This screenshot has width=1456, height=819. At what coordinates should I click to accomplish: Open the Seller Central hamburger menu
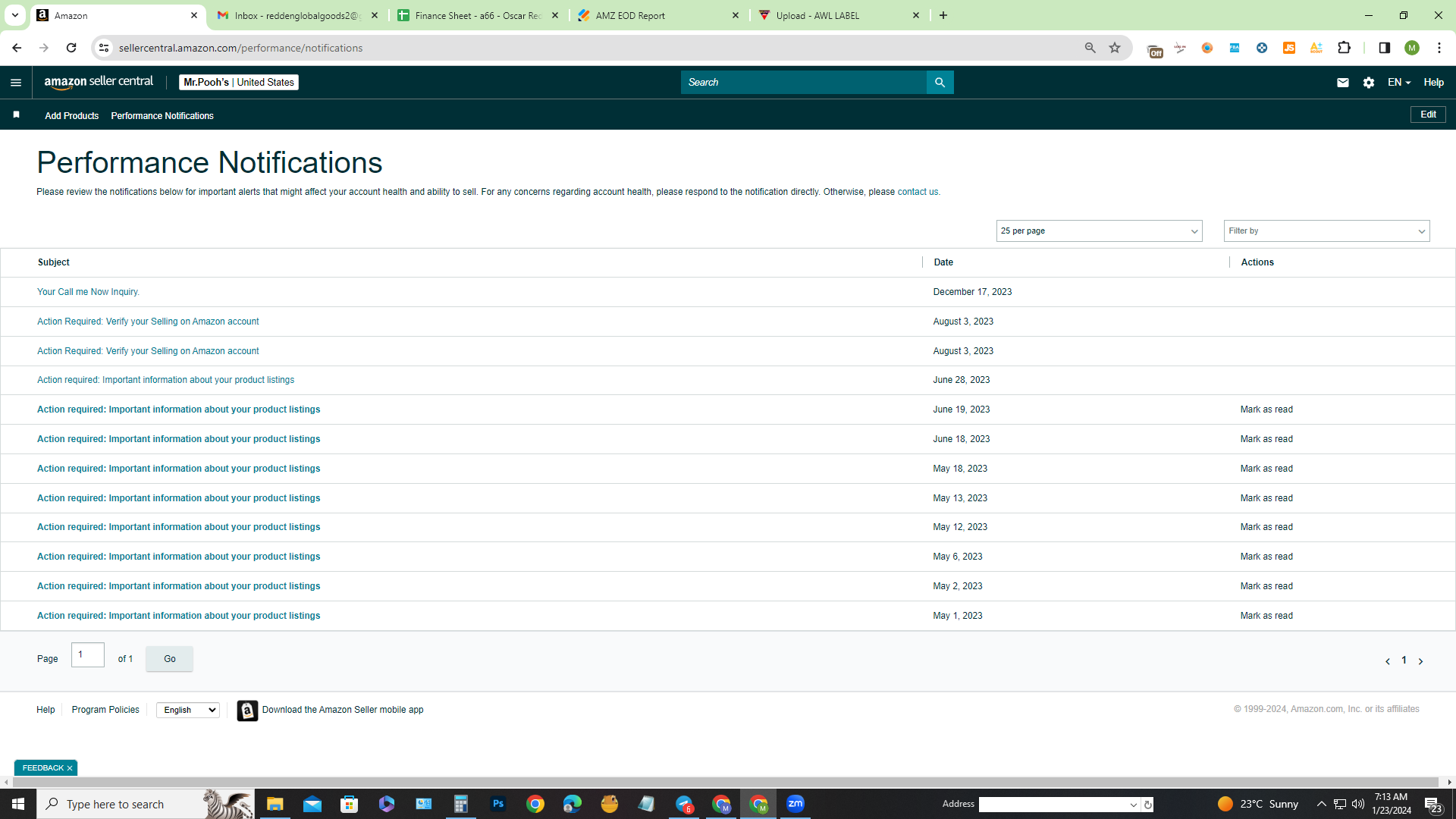pos(16,83)
